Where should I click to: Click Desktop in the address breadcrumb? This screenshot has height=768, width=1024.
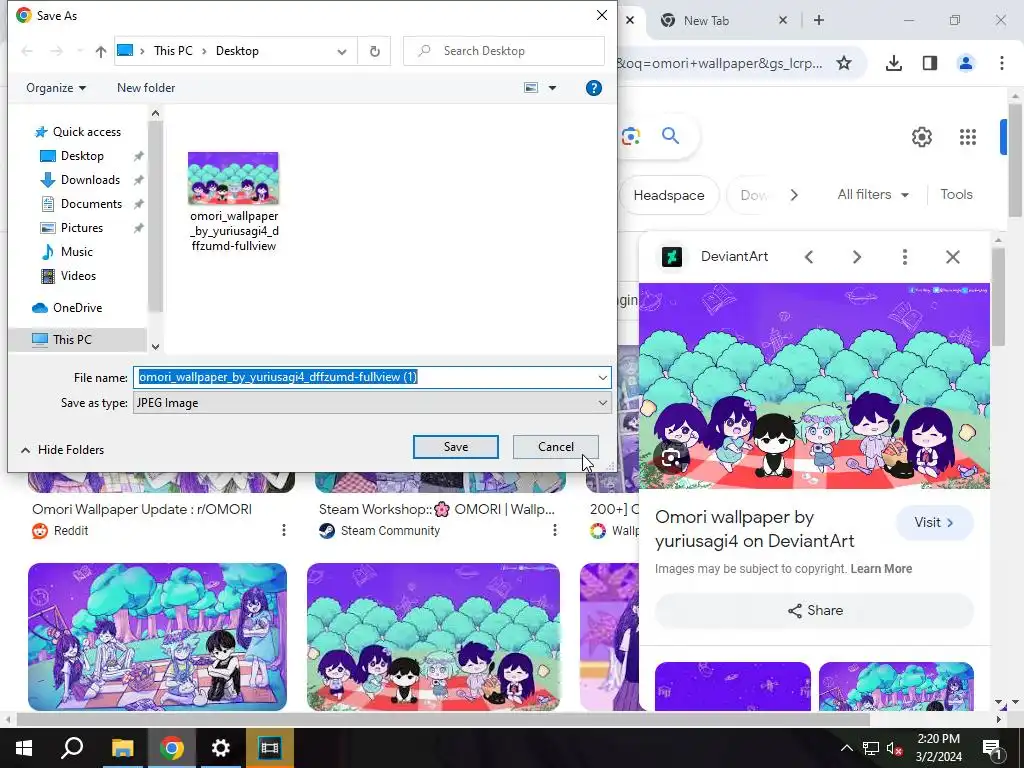237,51
